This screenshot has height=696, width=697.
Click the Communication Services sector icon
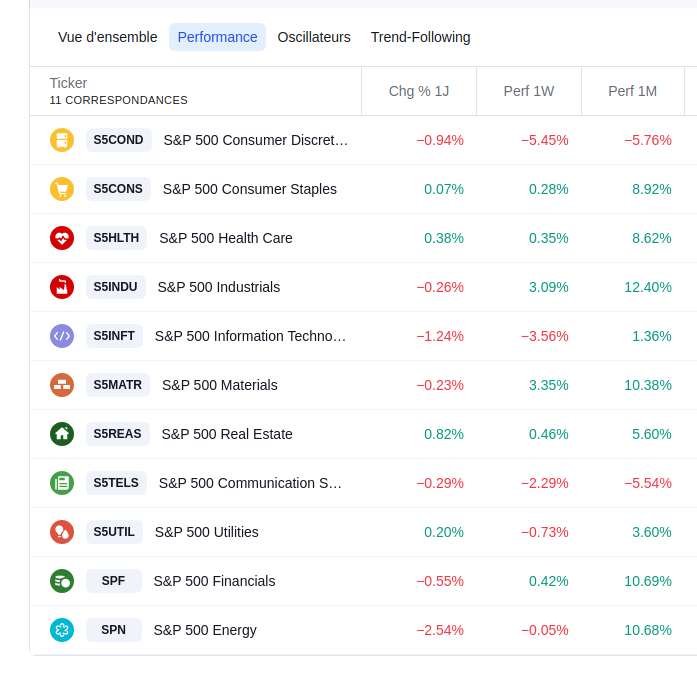point(62,483)
